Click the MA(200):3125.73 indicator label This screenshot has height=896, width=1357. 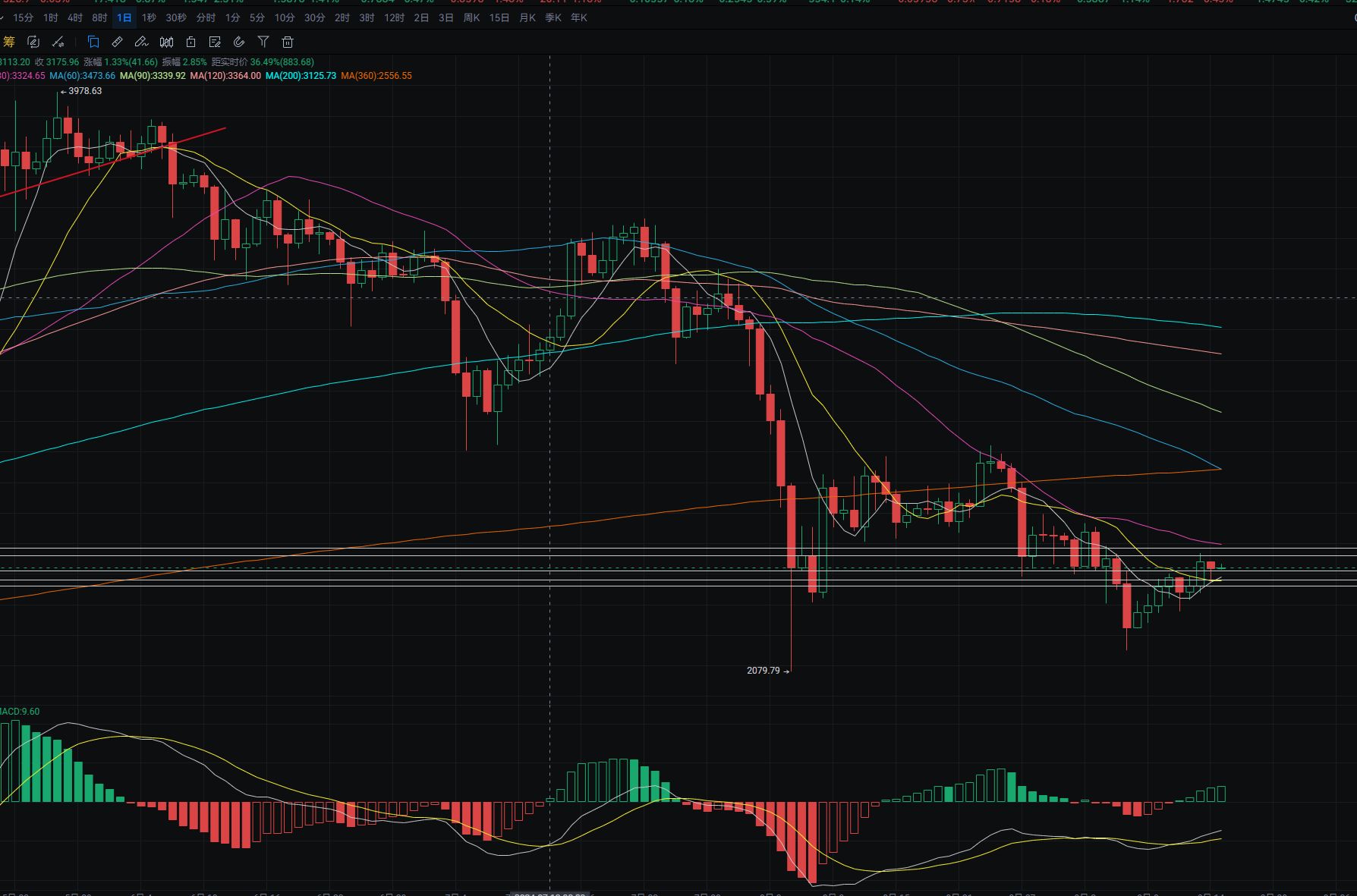pos(301,76)
